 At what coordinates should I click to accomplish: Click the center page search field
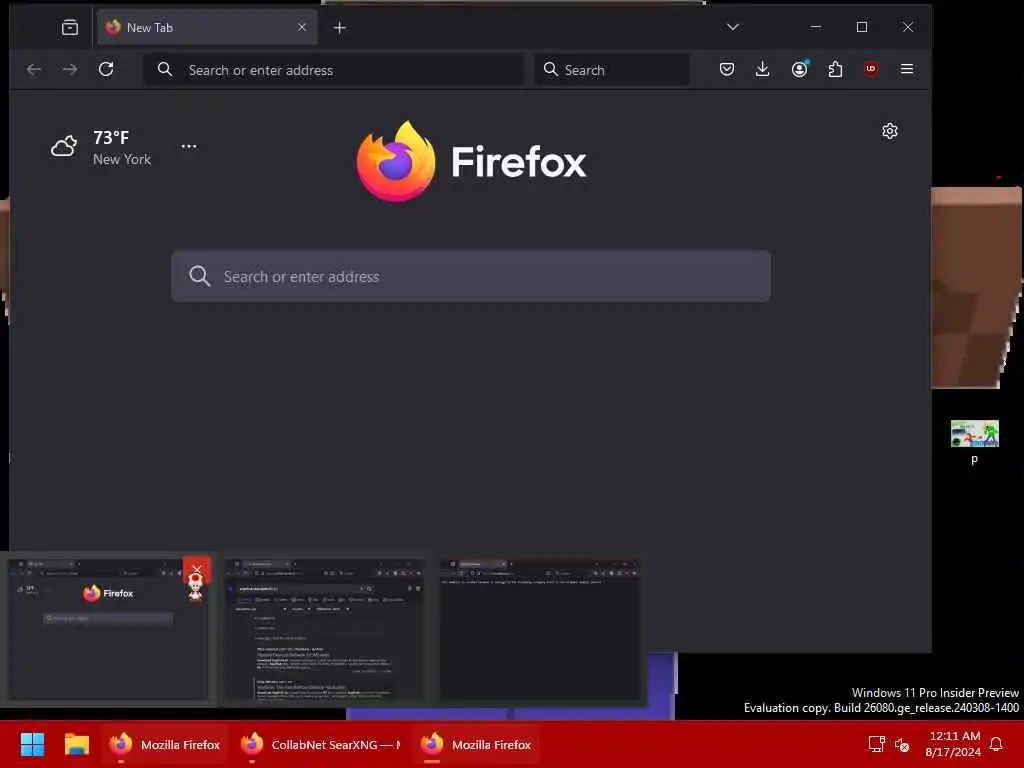471,276
